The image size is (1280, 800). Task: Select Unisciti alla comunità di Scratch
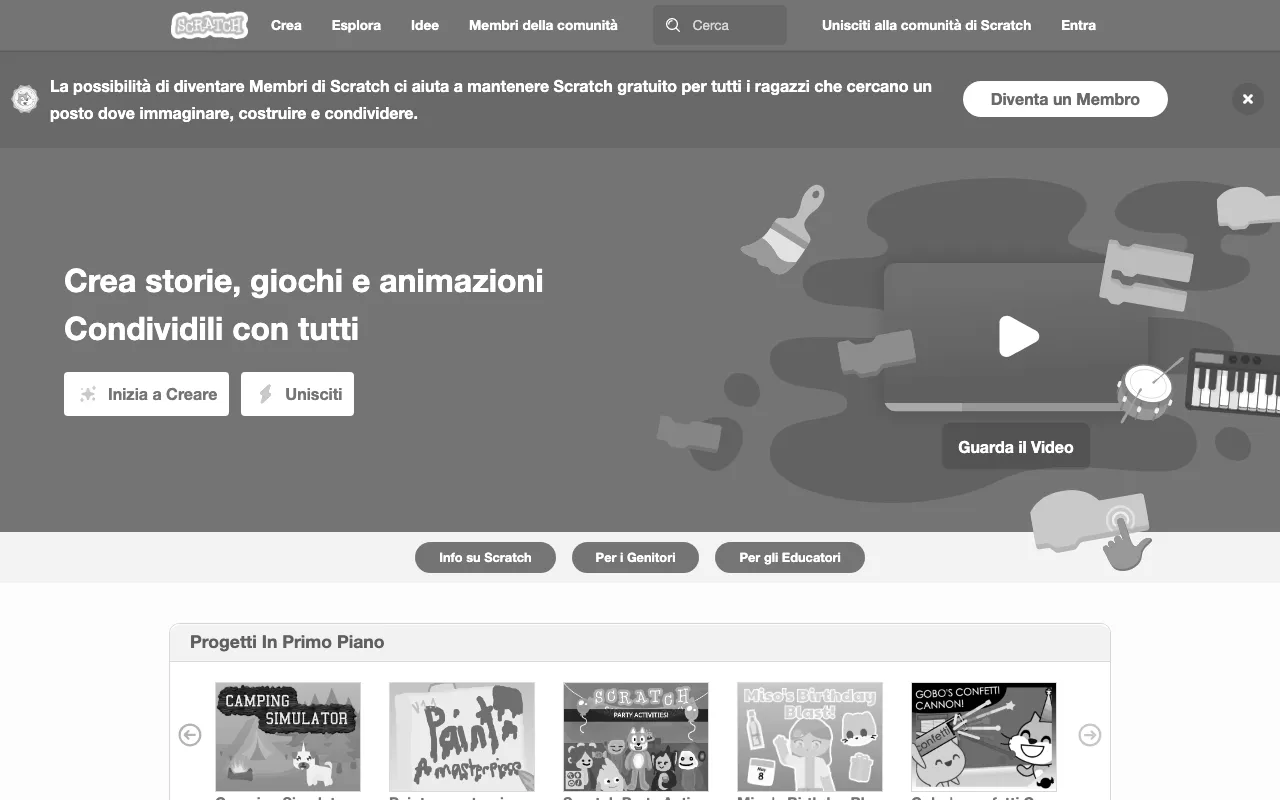(x=926, y=25)
